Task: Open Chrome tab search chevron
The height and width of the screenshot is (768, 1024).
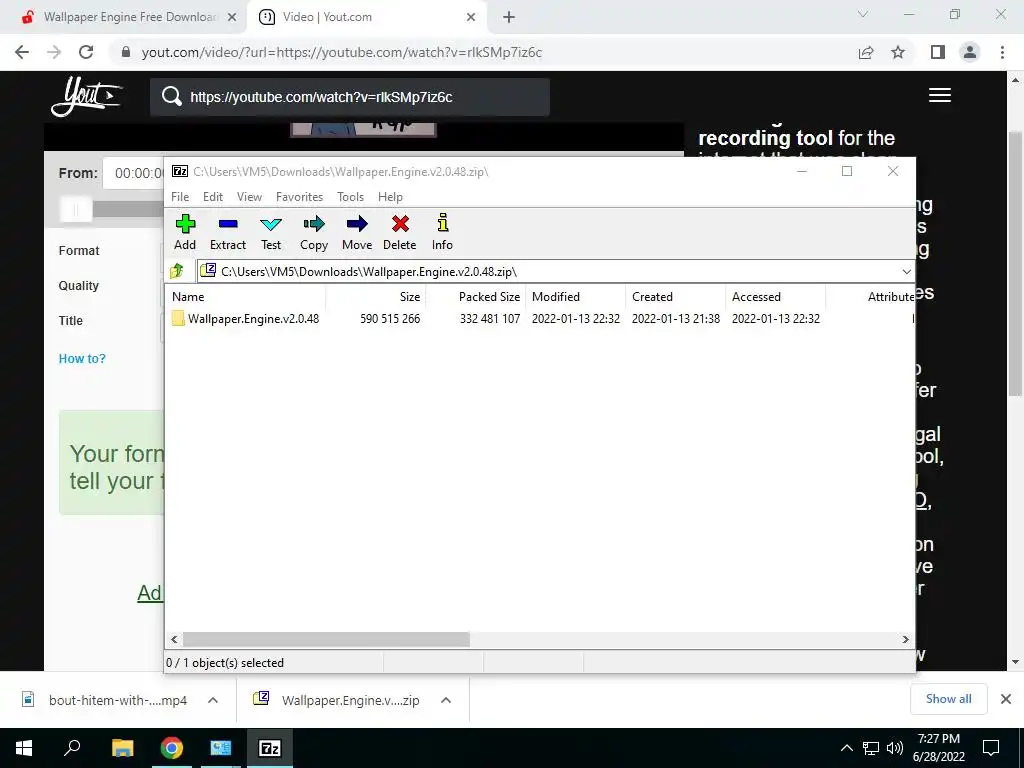Action: 863,14
